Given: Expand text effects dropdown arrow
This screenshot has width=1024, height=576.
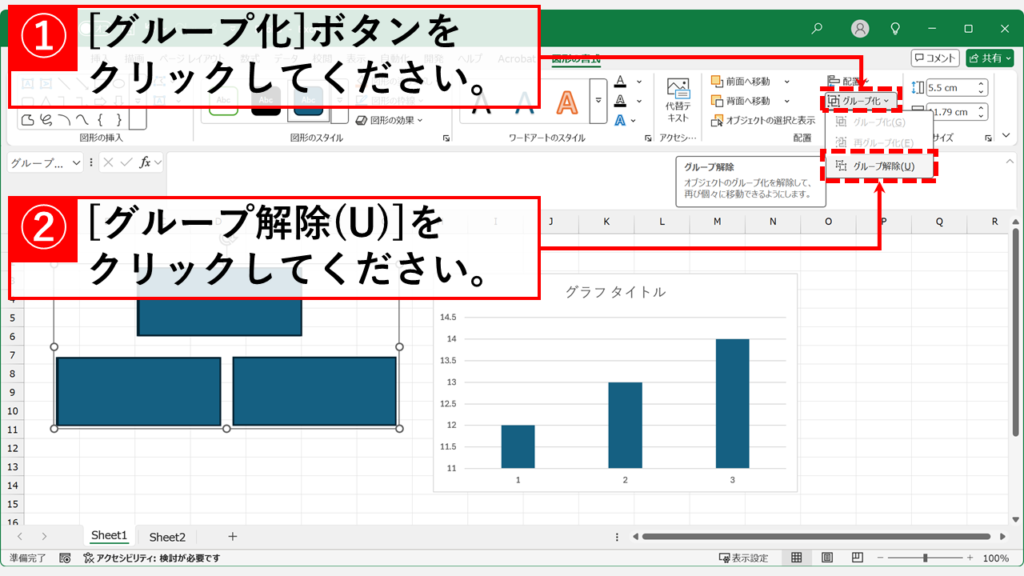Looking at the screenshot, I should (633, 121).
